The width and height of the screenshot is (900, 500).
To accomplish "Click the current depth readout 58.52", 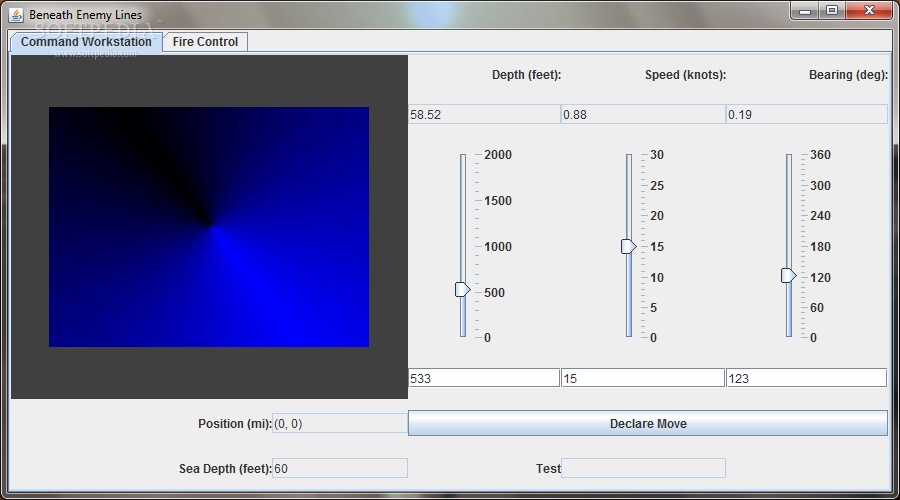I will click(x=484, y=114).
